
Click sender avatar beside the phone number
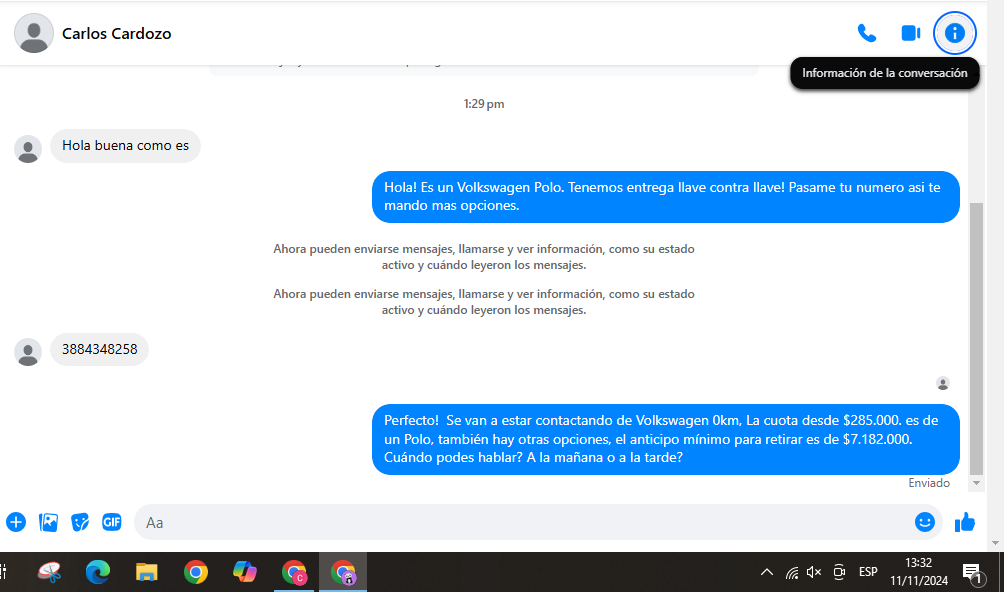coord(28,352)
